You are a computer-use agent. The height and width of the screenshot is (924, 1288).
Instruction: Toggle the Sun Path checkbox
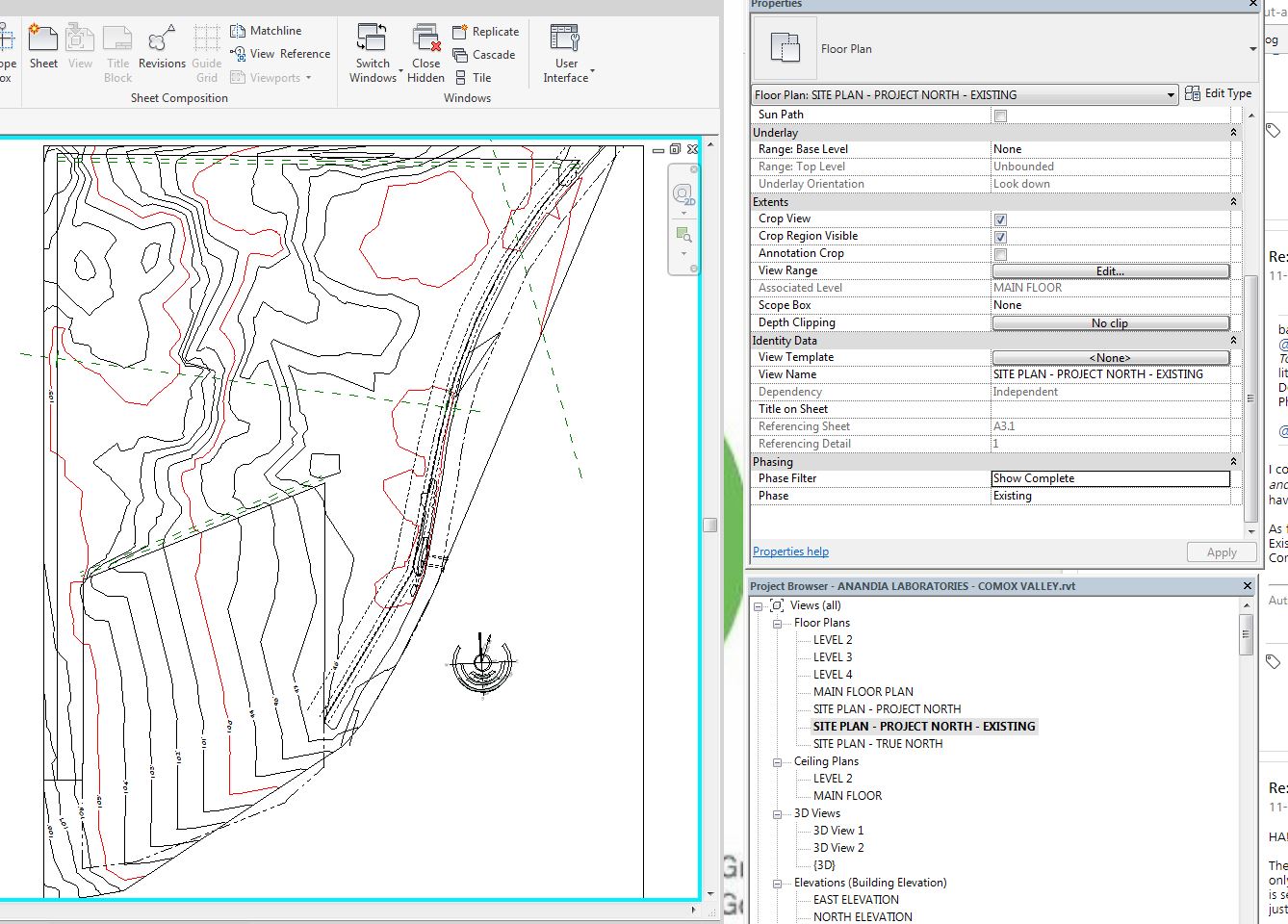1000,115
